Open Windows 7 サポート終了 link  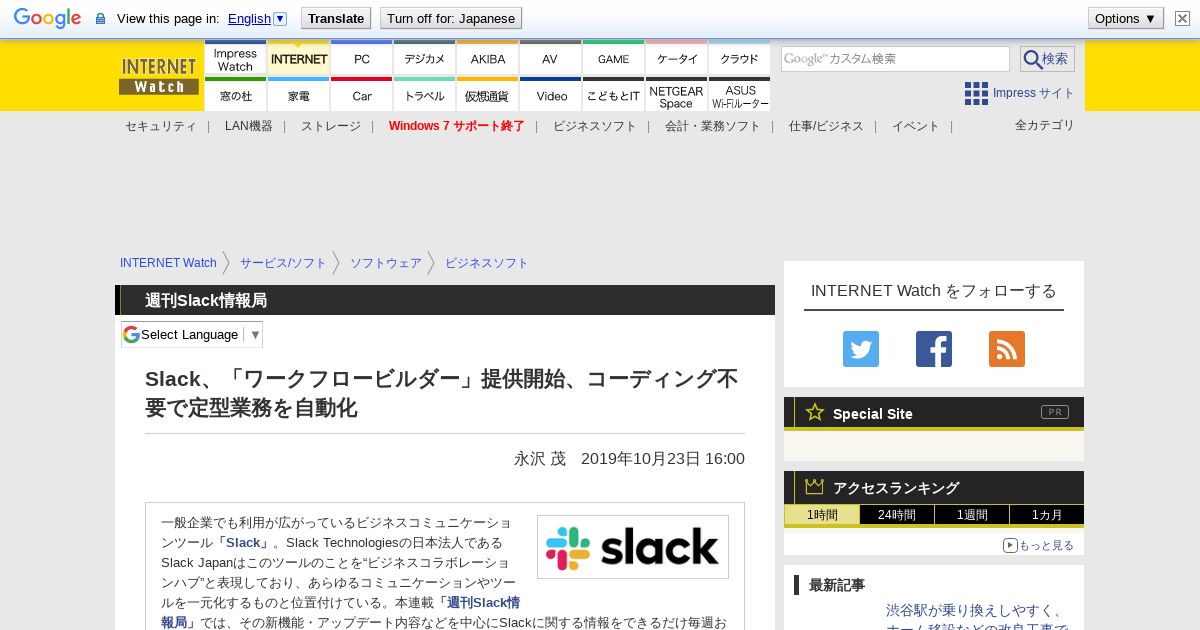point(456,126)
